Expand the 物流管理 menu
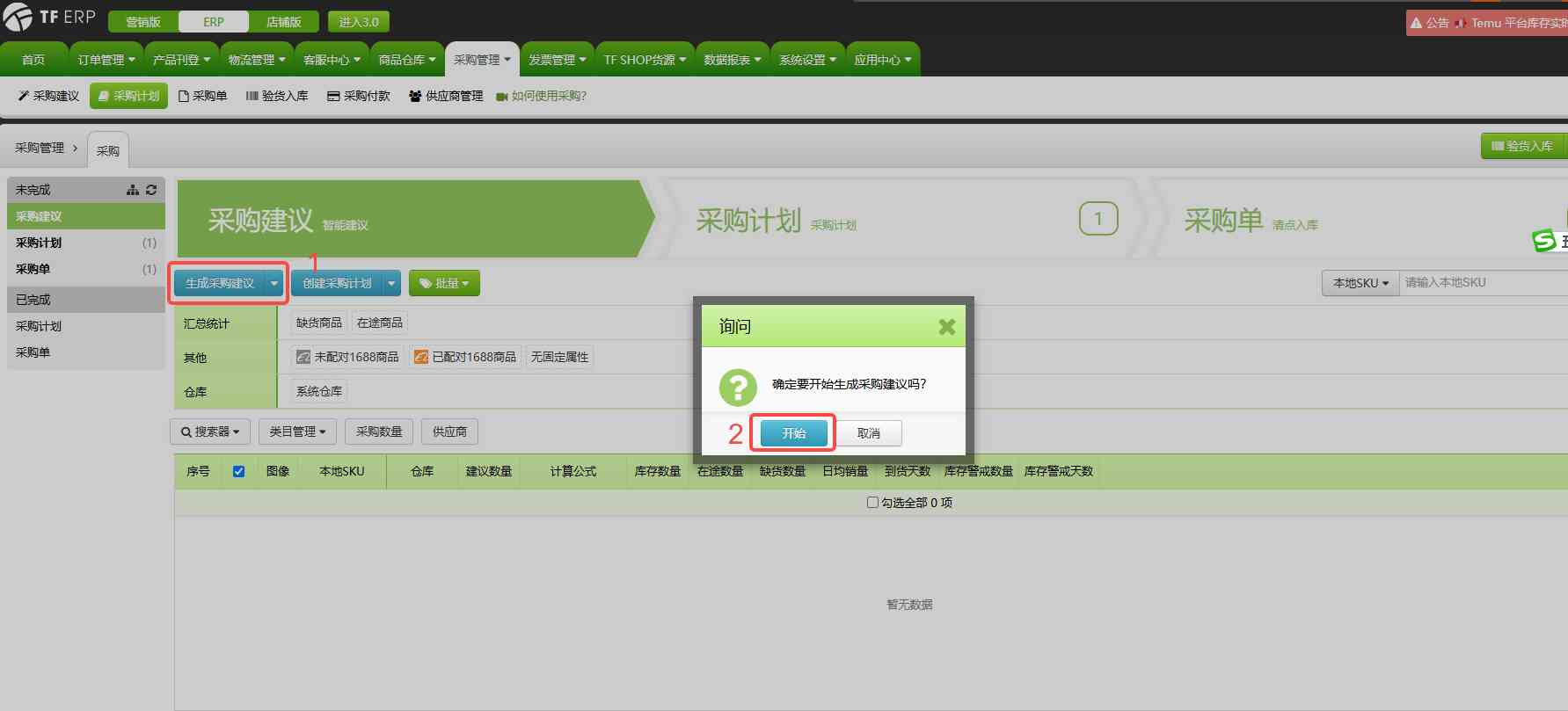Viewport: 1568px width, 711px height. click(257, 60)
